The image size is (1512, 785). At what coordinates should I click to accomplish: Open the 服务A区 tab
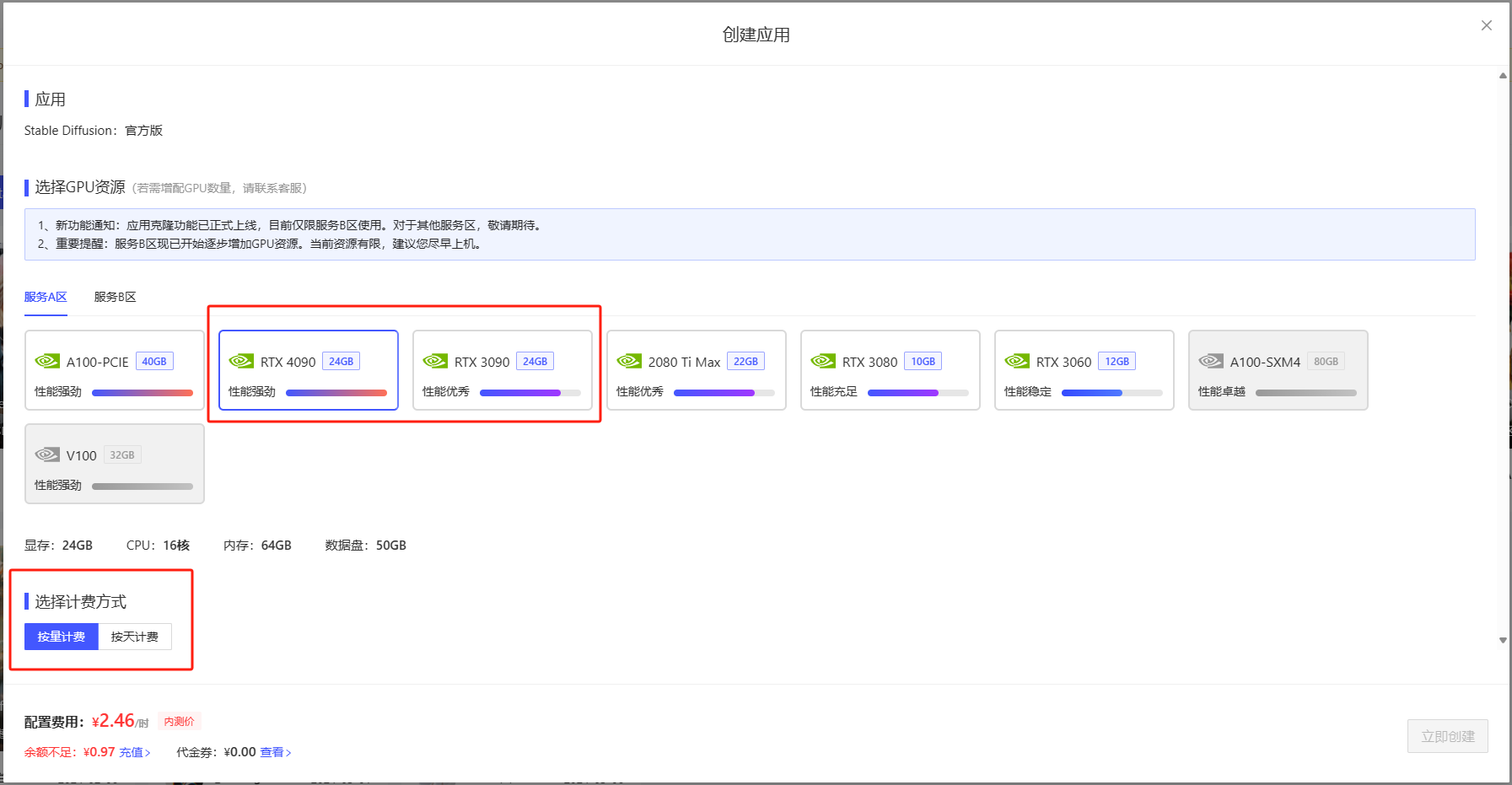(x=46, y=297)
